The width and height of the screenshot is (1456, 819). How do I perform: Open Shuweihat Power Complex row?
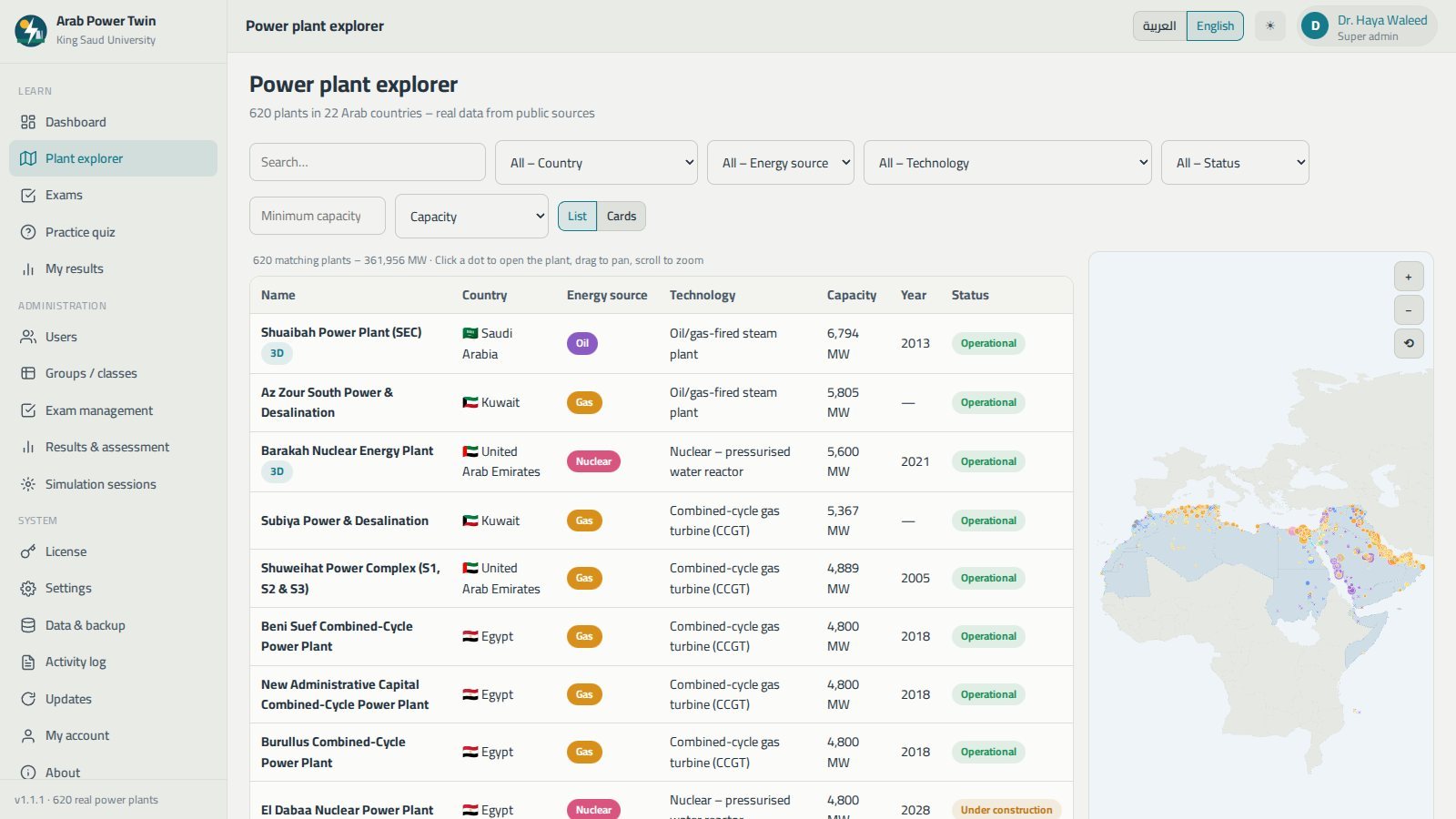662,578
